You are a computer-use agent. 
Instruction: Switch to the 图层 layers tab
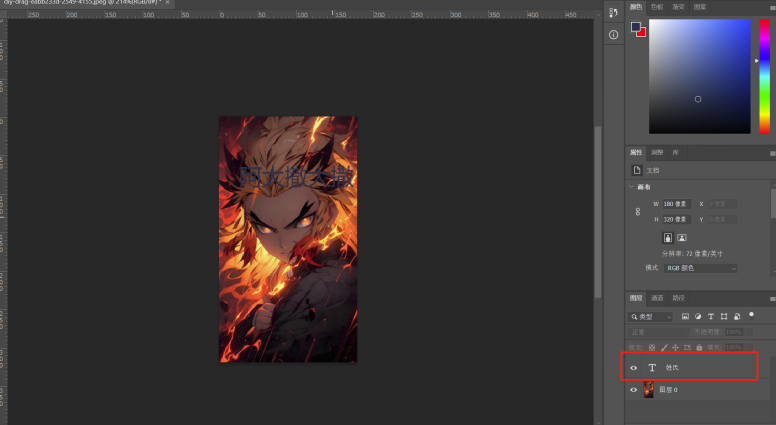(636, 298)
